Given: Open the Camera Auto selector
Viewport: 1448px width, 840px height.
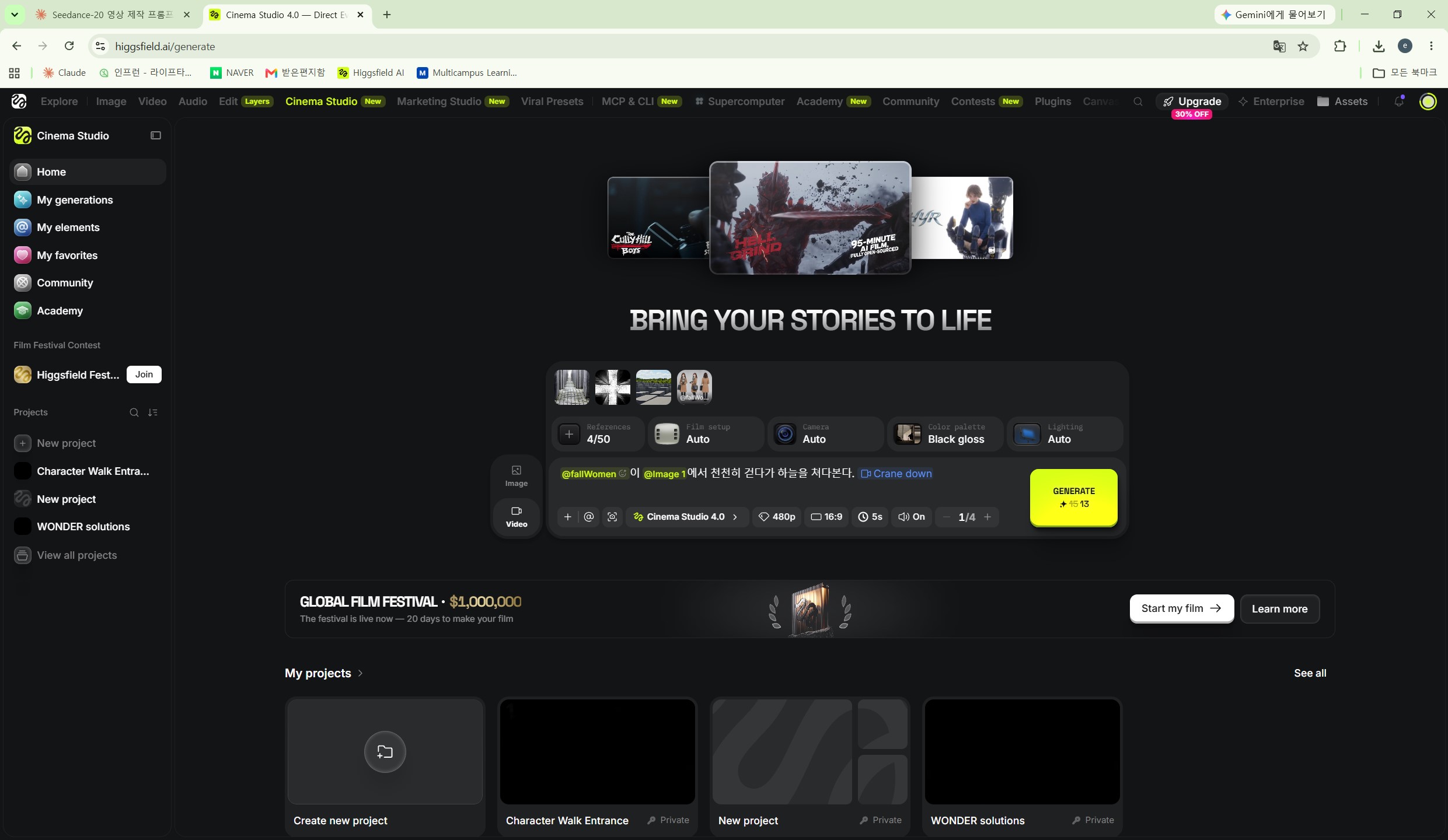Looking at the screenshot, I should [825, 433].
